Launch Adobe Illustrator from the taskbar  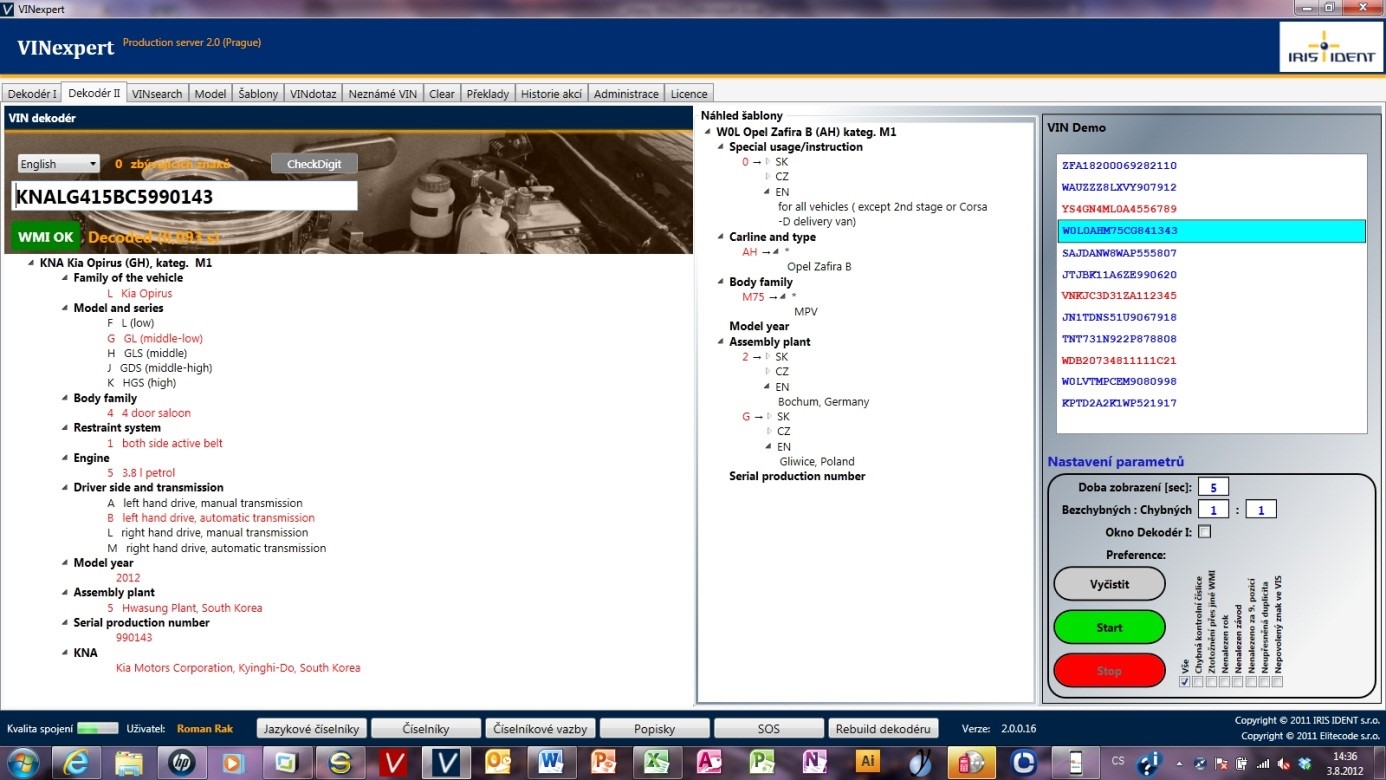pyautogui.click(x=867, y=763)
